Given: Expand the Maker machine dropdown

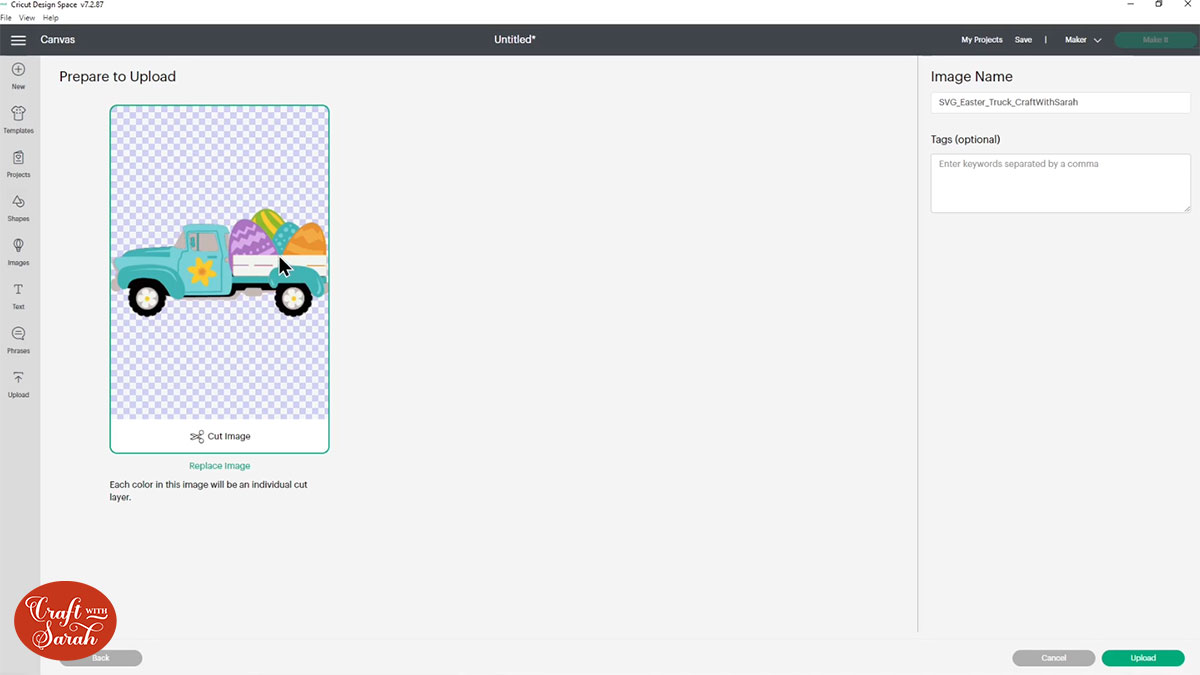Looking at the screenshot, I should [x=1082, y=40].
